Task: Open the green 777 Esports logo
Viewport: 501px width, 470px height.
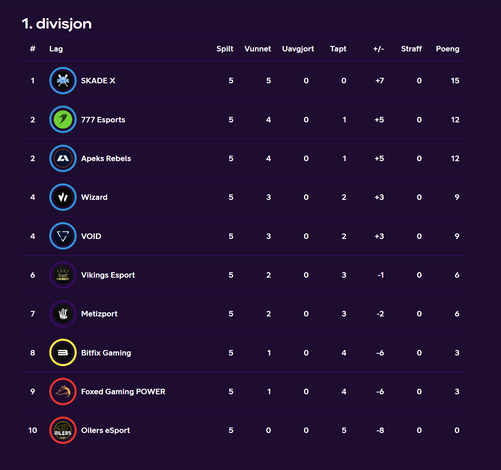Action: pyautogui.click(x=63, y=119)
